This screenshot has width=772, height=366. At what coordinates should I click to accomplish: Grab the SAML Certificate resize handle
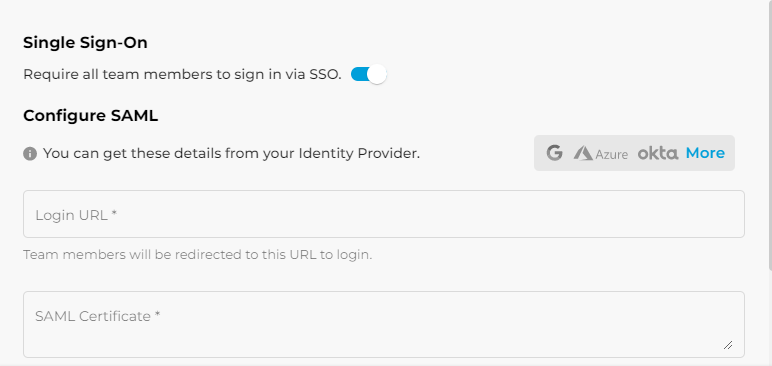point(728,345)
